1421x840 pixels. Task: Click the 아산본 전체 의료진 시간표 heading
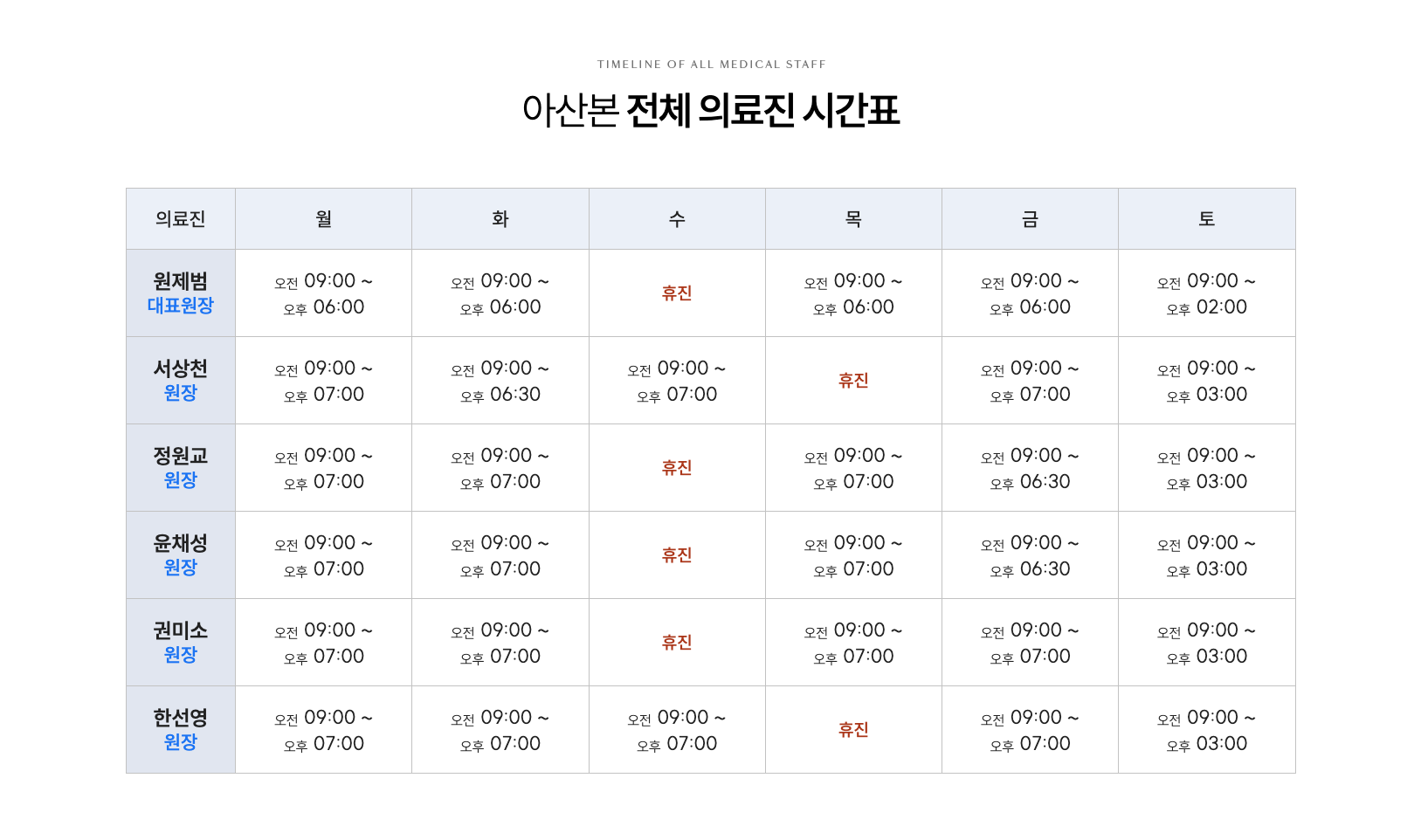coord(711,111)
